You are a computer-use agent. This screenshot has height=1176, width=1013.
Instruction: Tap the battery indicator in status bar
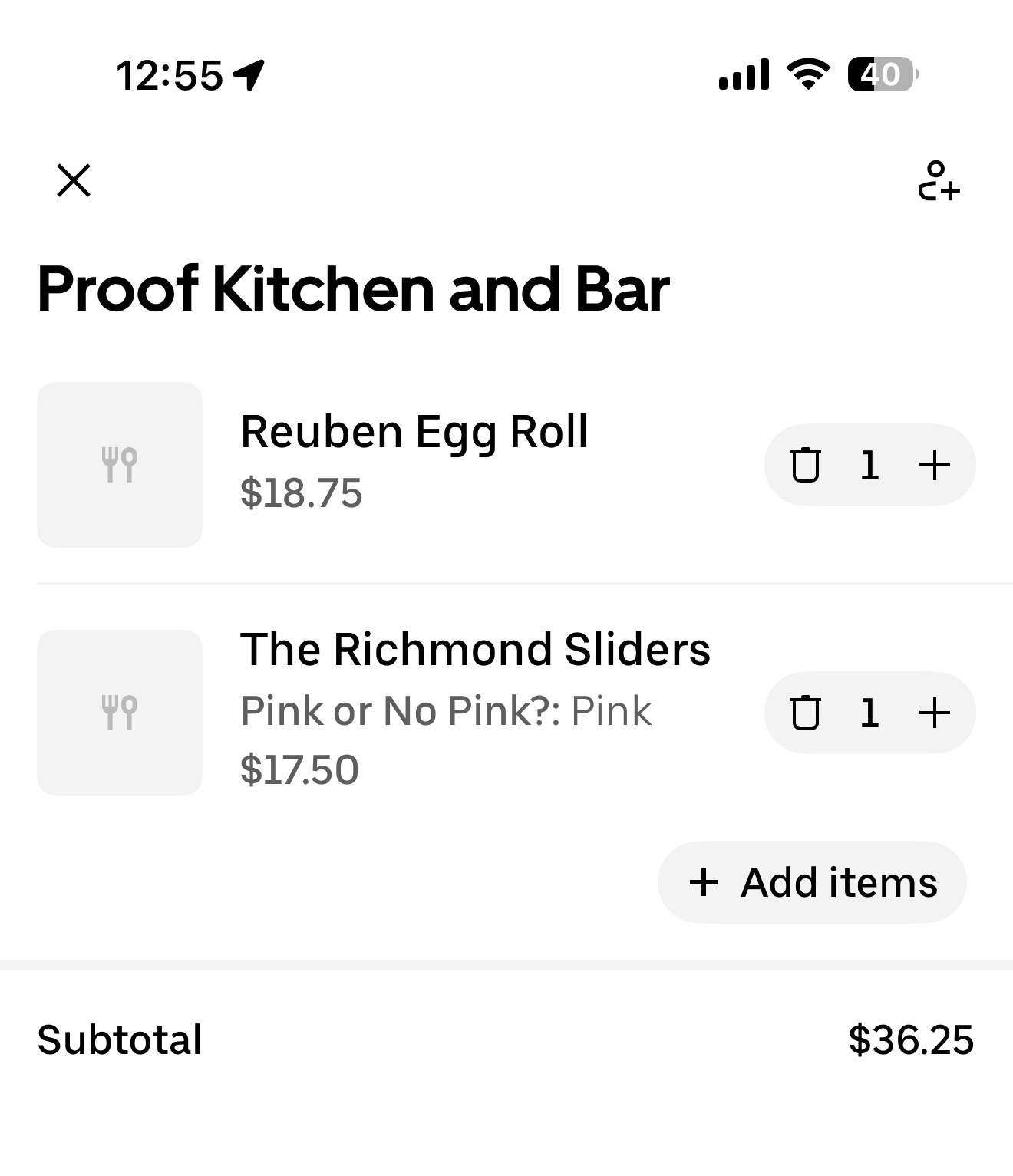point(883,74)
